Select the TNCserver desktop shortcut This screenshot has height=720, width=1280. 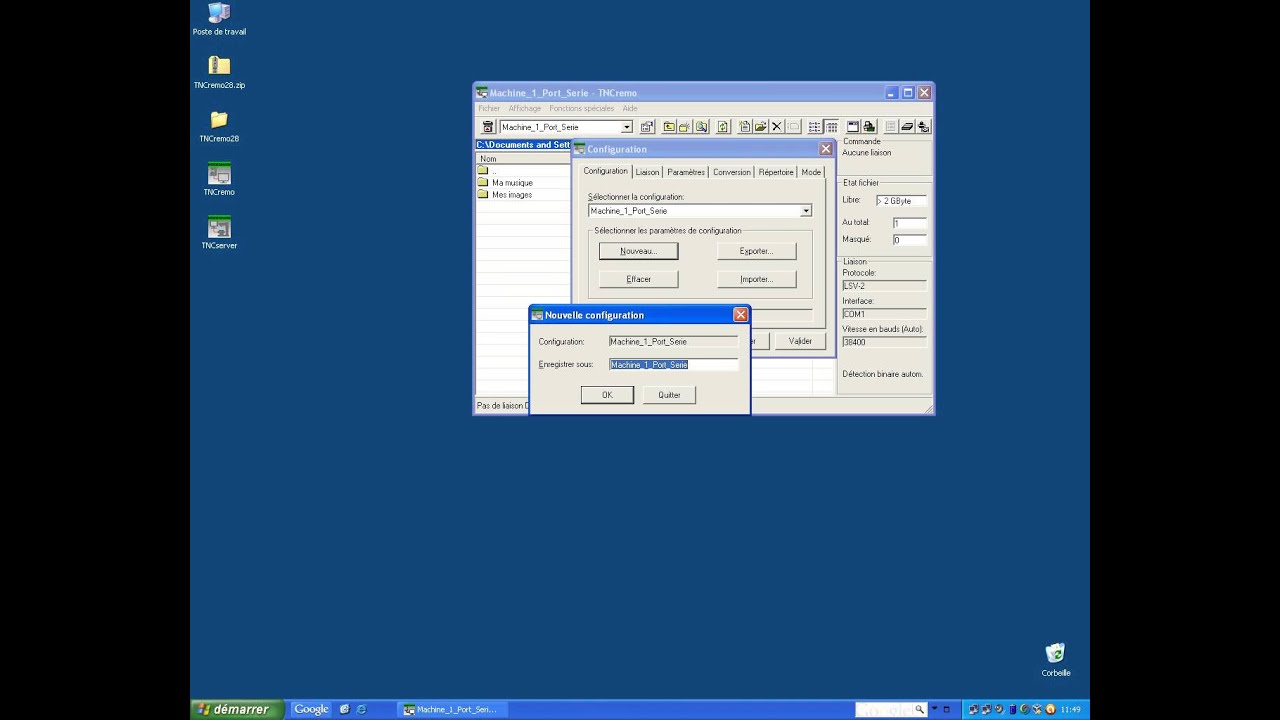[x=219, y=232]
